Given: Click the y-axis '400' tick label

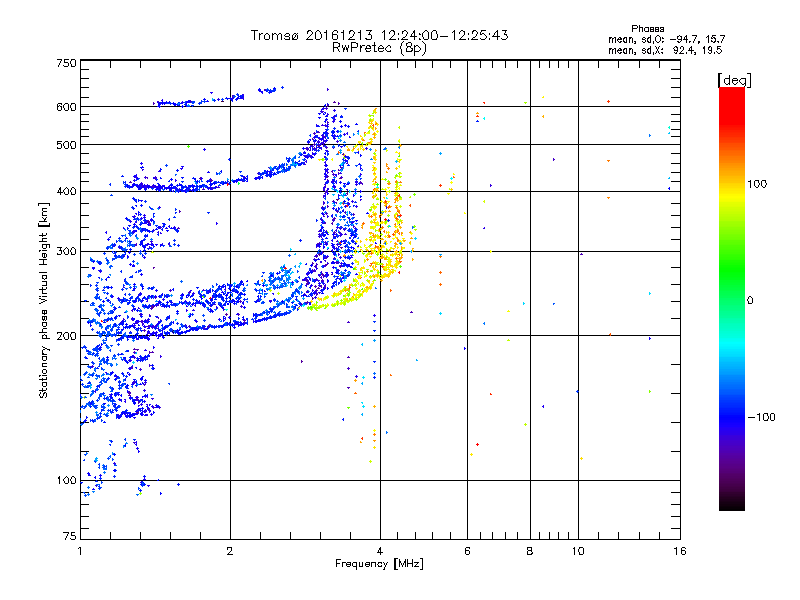Looking at the screenshot, I should tap(66, 191).
